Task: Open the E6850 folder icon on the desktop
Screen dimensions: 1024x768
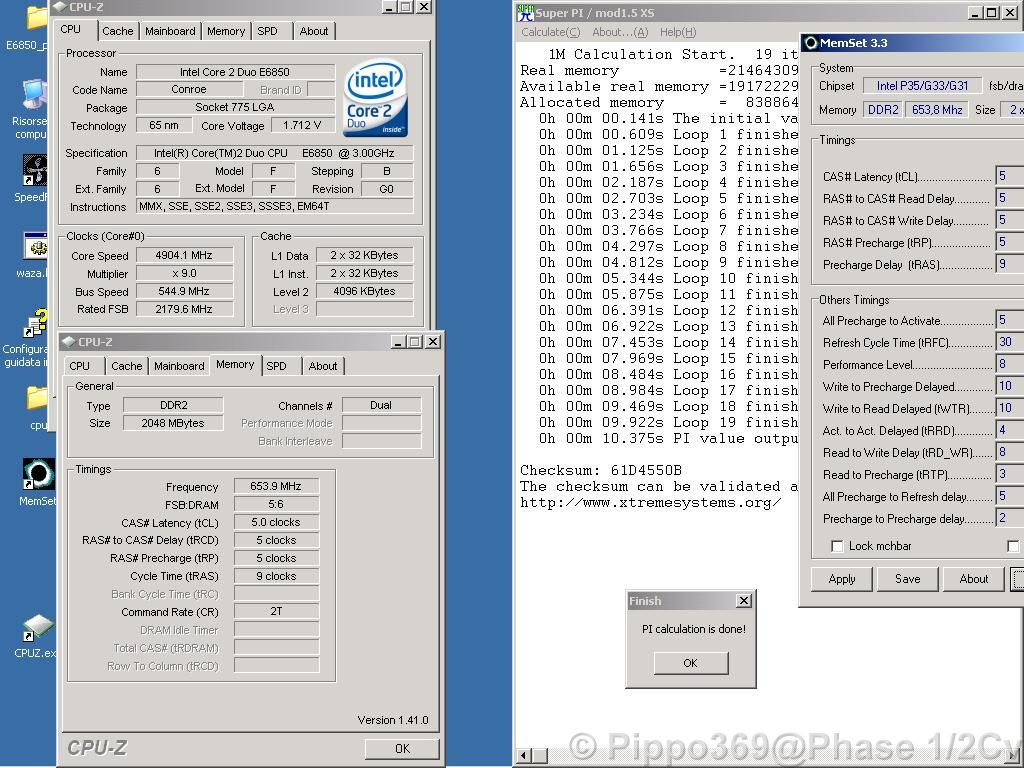Action: (x=37, y=18)
